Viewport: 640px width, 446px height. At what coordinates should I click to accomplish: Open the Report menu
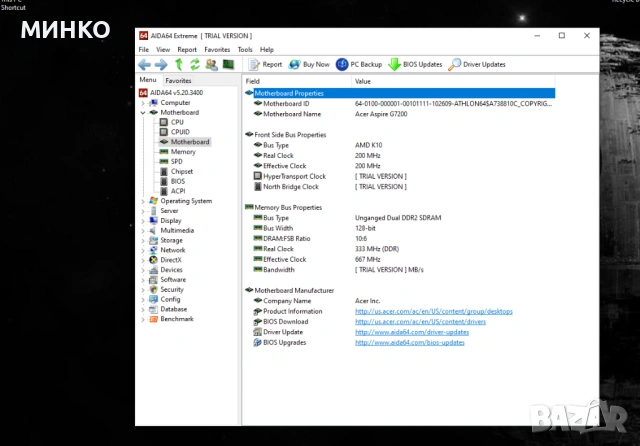coord(187,49)
